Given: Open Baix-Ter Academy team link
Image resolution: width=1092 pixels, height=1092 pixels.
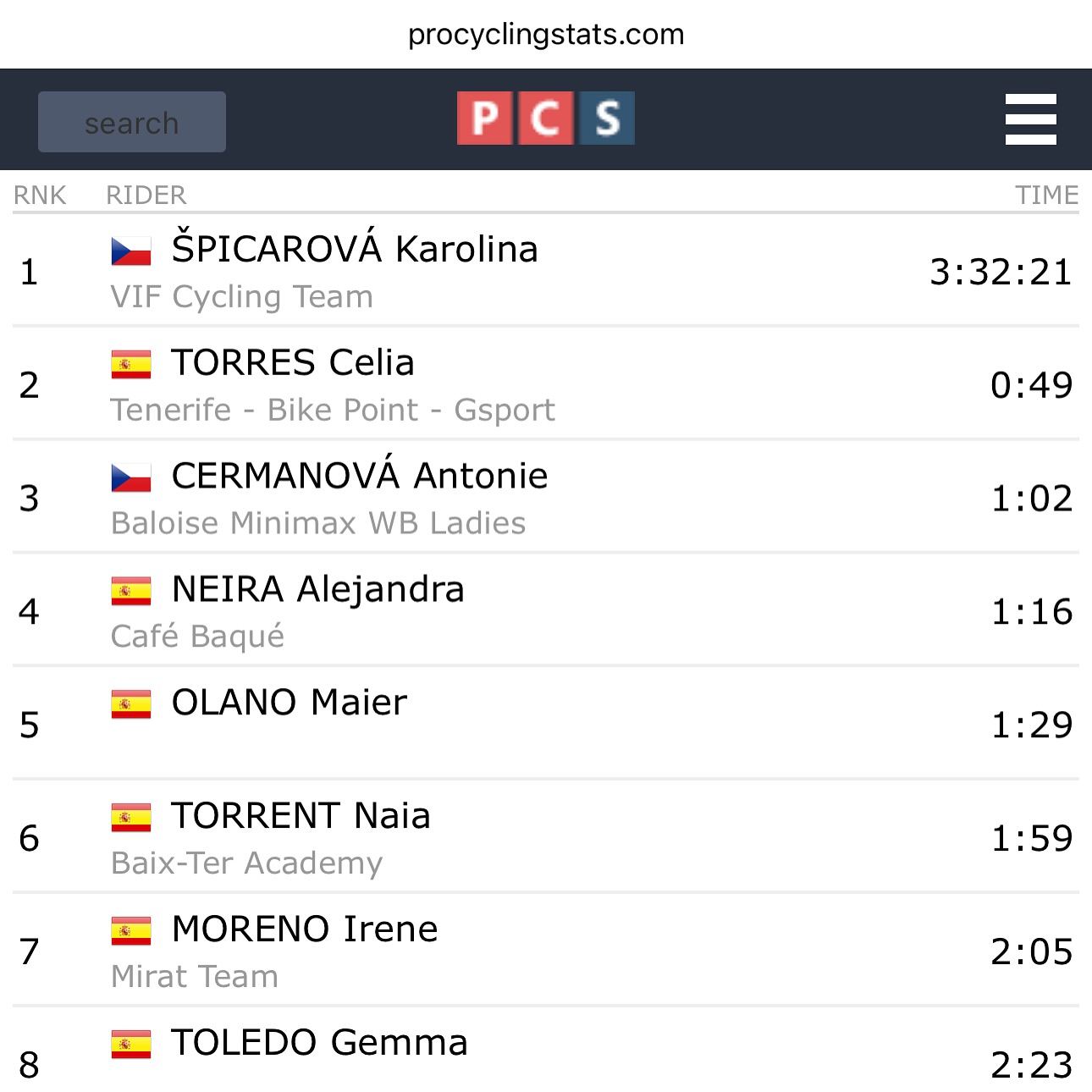Looking at the screenshot, I should coord(247,863).
